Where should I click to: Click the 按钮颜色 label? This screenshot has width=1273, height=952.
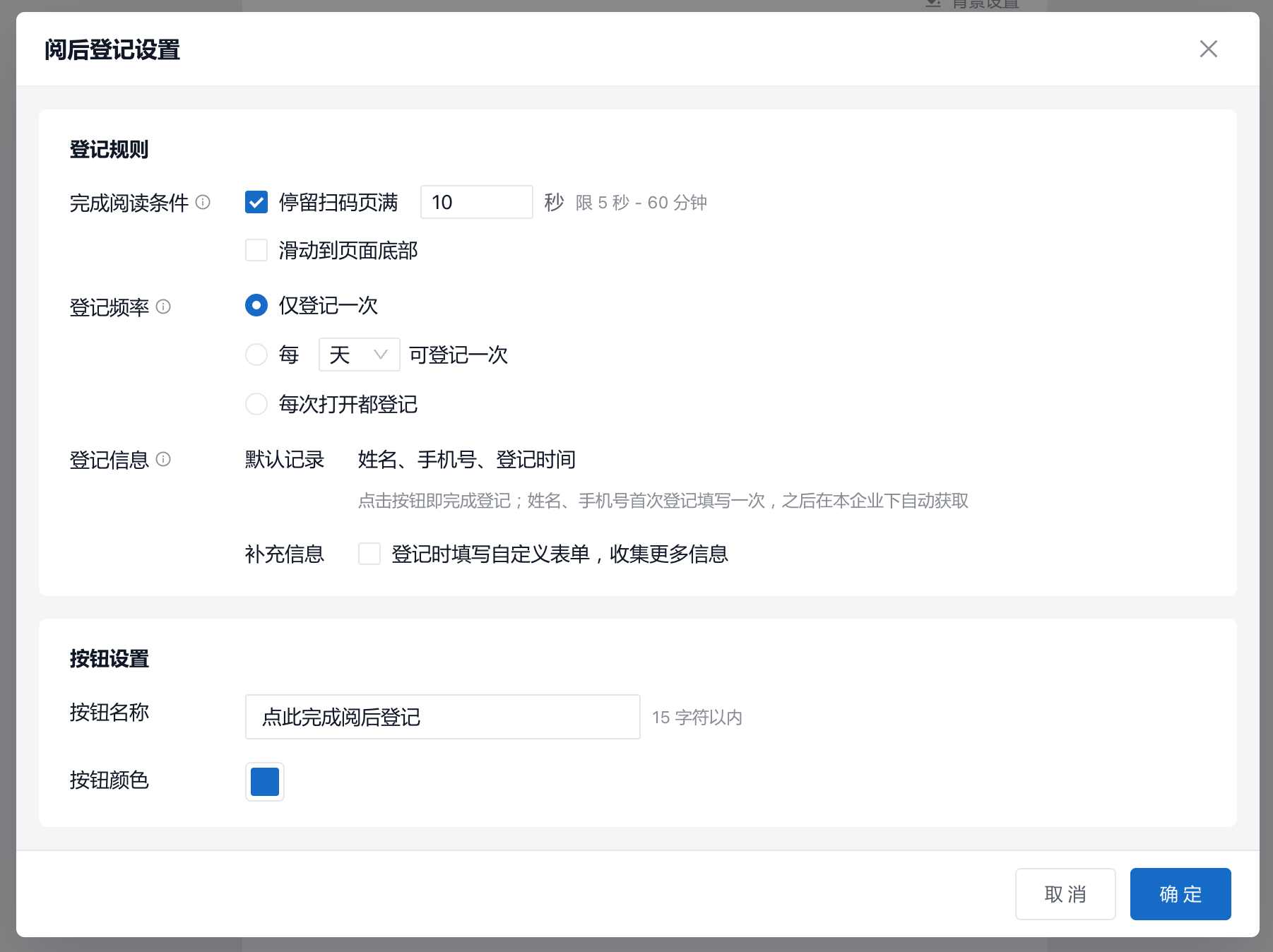point(109,780)
